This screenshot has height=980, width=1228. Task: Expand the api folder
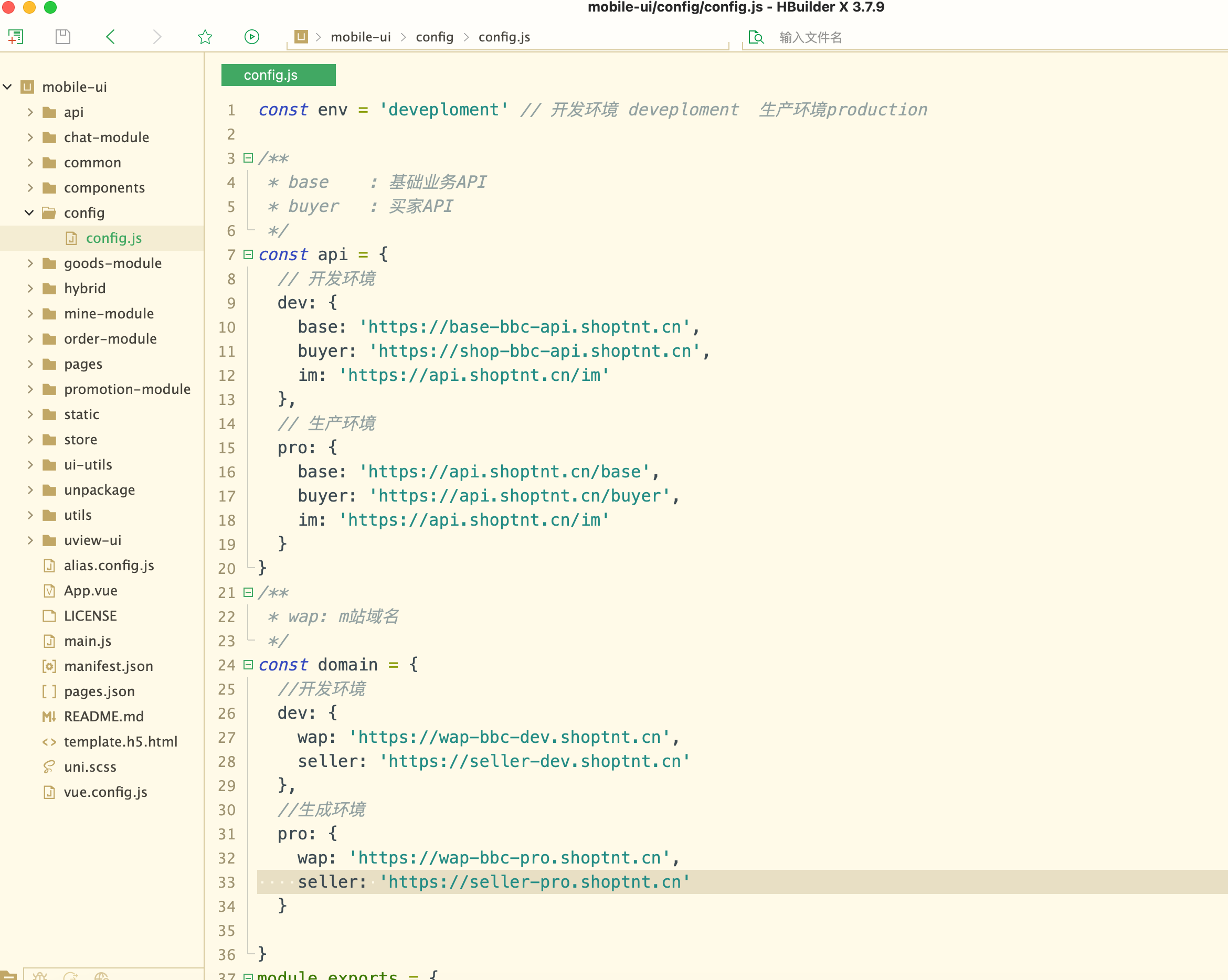click(30, 112)
